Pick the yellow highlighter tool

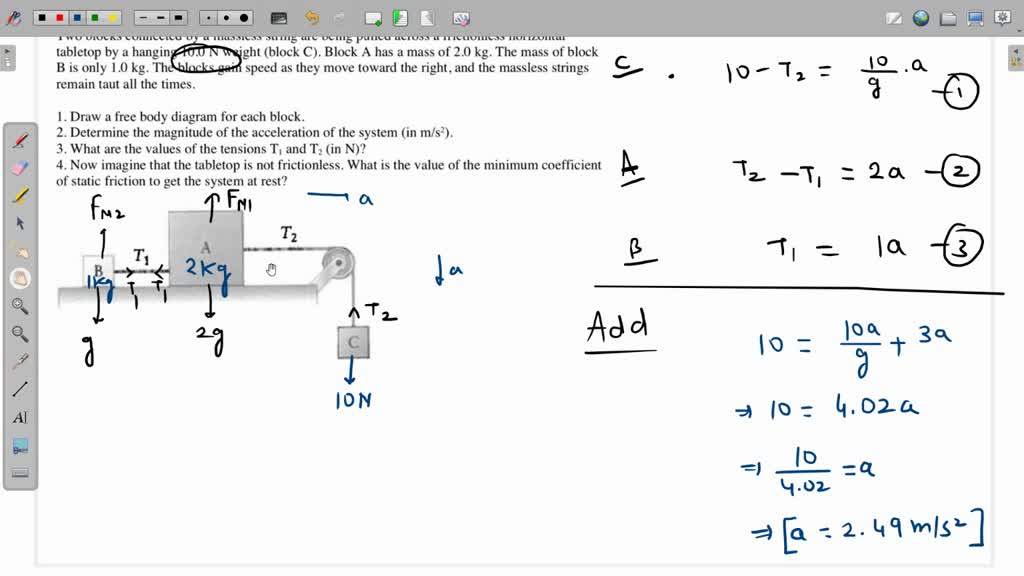(x=18, y=197)
